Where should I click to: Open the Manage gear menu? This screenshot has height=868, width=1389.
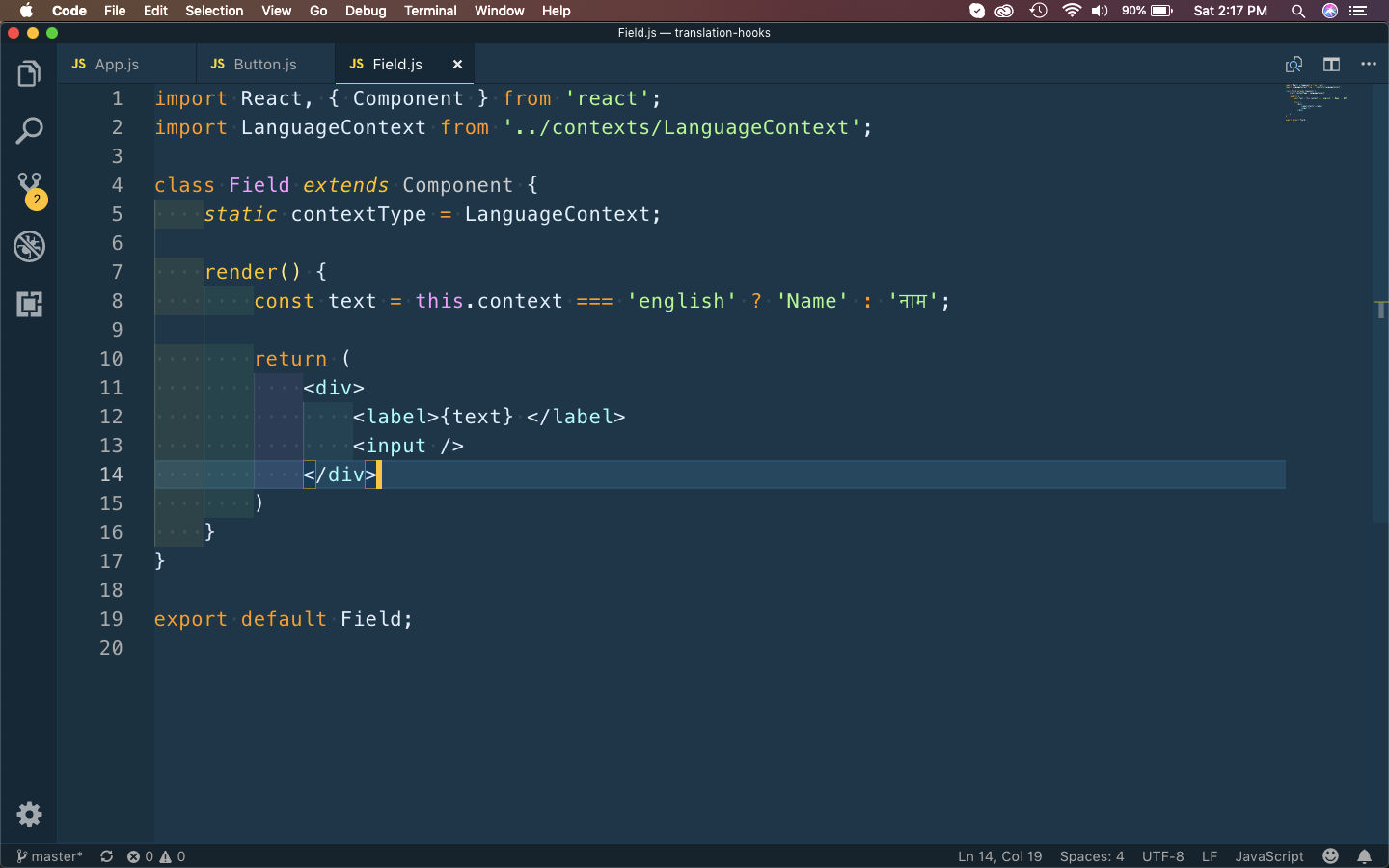pos(29,815)
